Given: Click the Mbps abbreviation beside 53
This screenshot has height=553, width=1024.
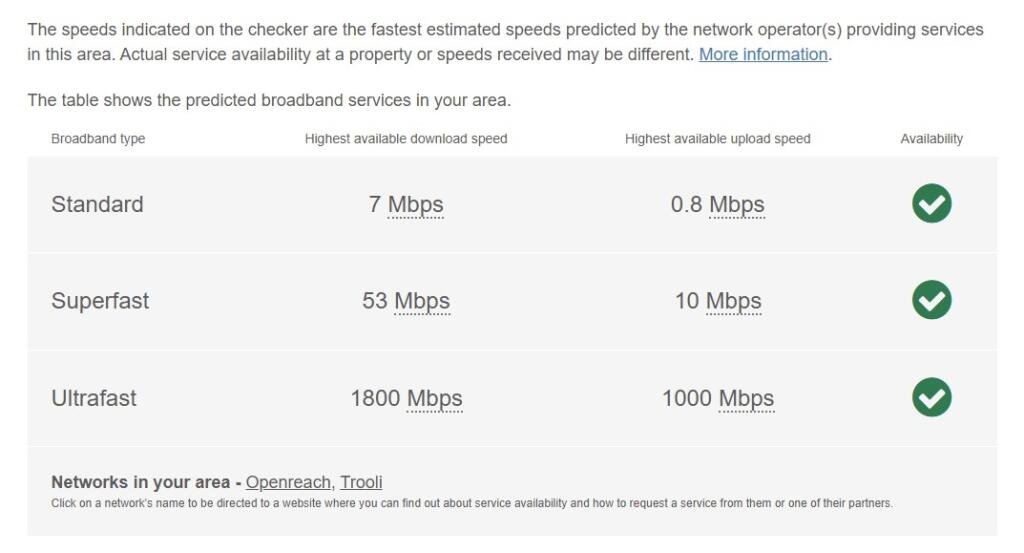Looking at the screenshot, I should [x=422, y=301].
